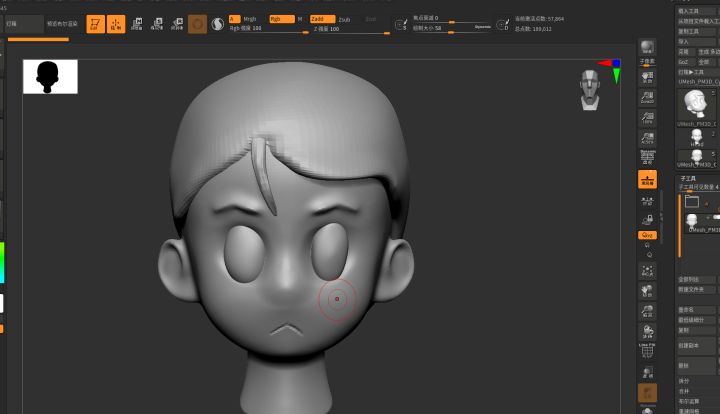Select the UMesh_PM3D head tool thumbnail

(x=697, y=104)
